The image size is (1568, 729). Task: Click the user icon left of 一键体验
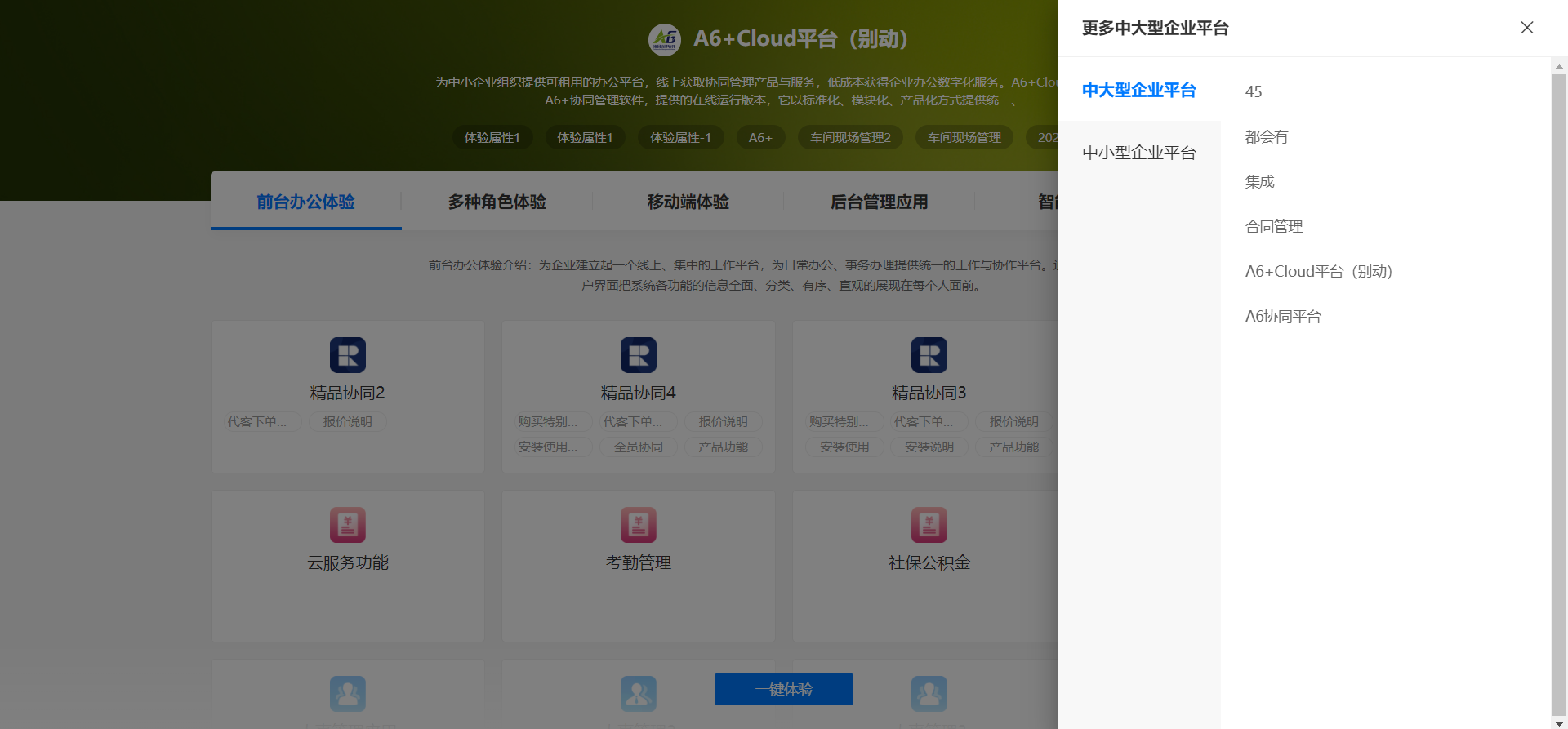(x=639, y=694)
